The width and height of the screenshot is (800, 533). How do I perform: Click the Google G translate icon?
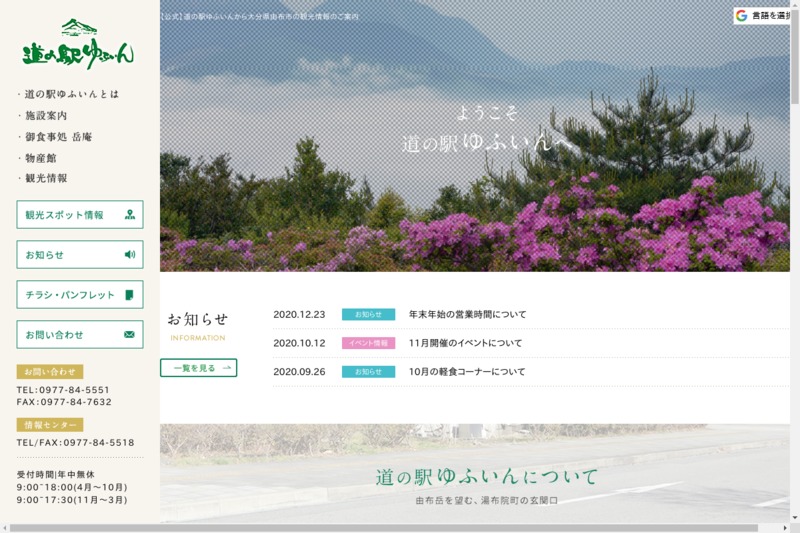pyautogui.click(x=741, y=16)
